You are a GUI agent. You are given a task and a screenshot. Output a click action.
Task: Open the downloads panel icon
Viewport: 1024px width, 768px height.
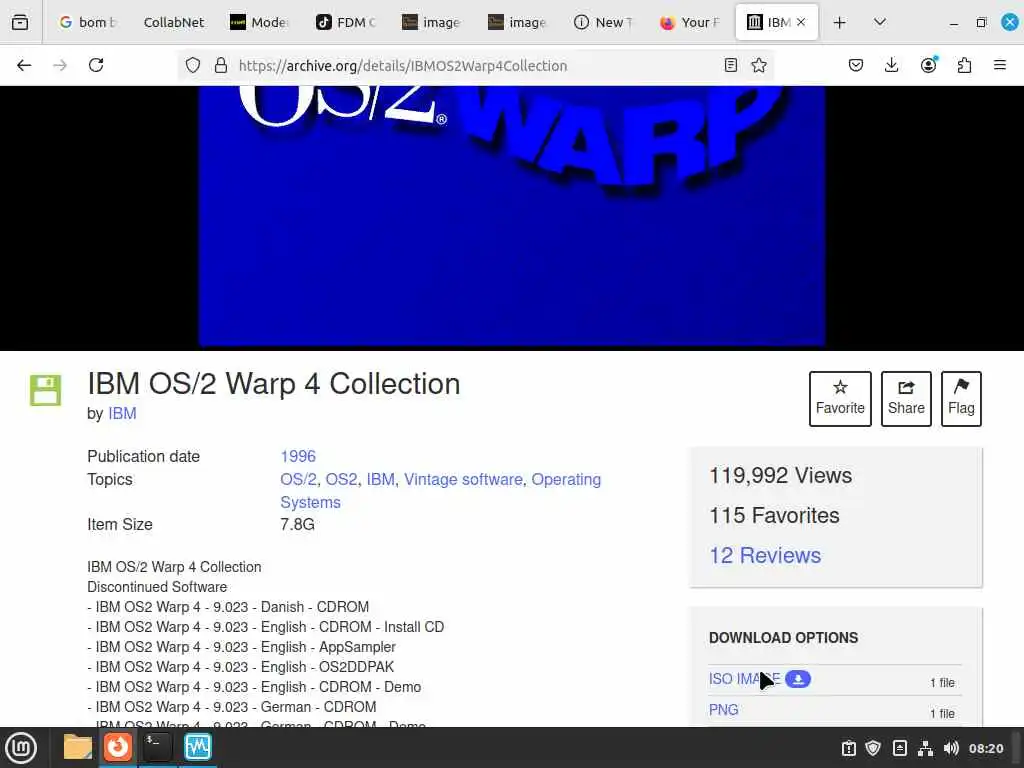click(x=891, y=65)
